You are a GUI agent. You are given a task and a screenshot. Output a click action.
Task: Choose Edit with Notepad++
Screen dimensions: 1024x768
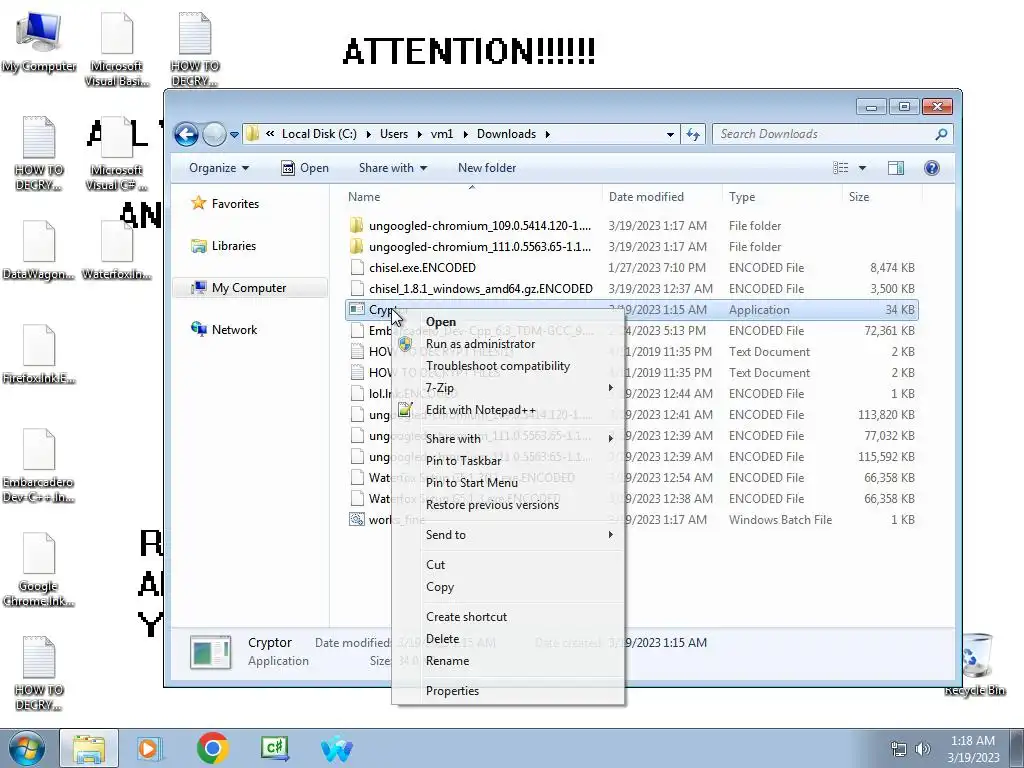pos(508,410)
